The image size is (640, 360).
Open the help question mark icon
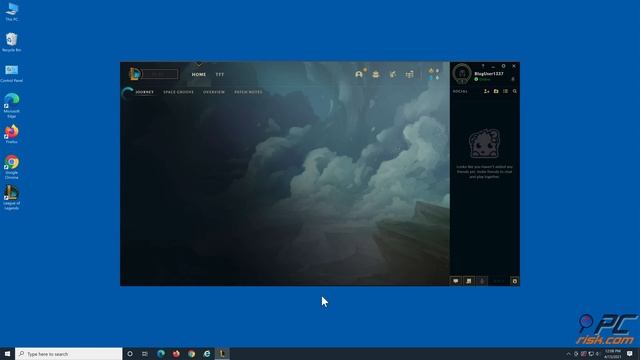483,66
